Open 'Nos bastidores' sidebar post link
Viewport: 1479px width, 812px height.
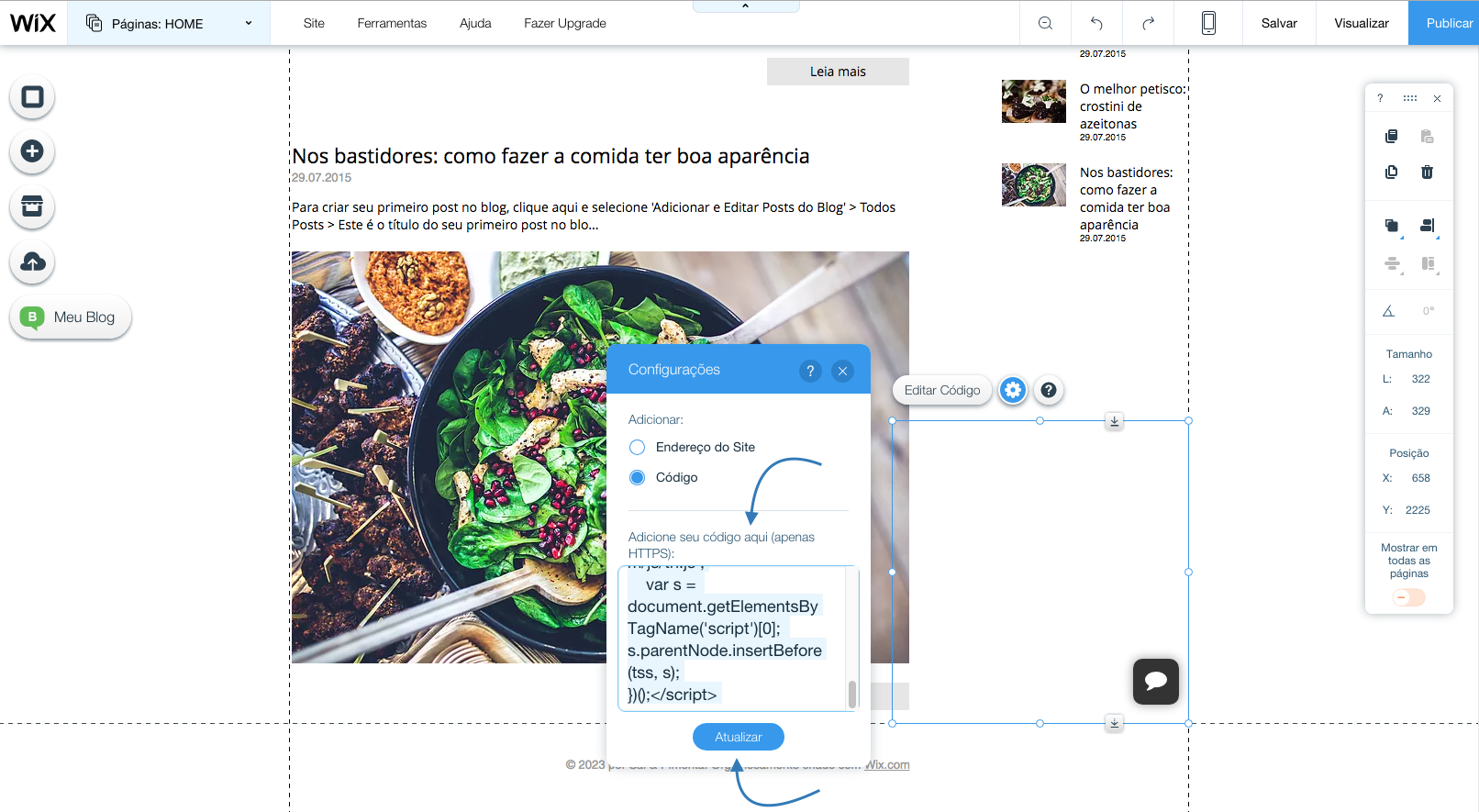click(1126, 198)
